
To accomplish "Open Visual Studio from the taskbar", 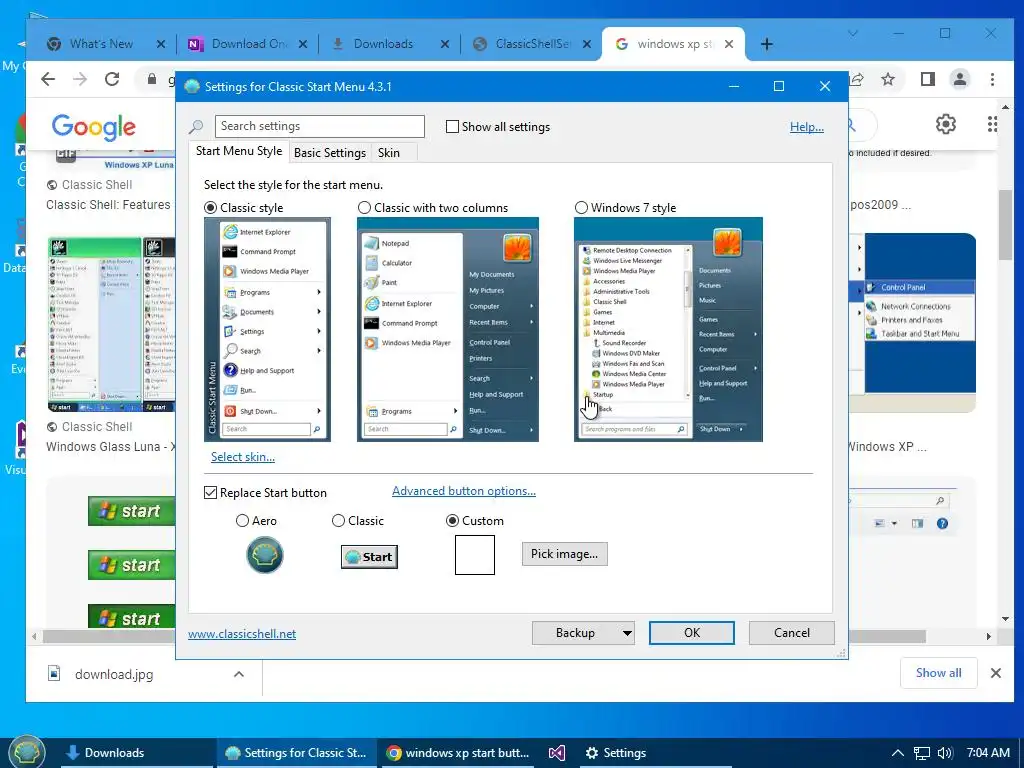I will coord(556,753).
